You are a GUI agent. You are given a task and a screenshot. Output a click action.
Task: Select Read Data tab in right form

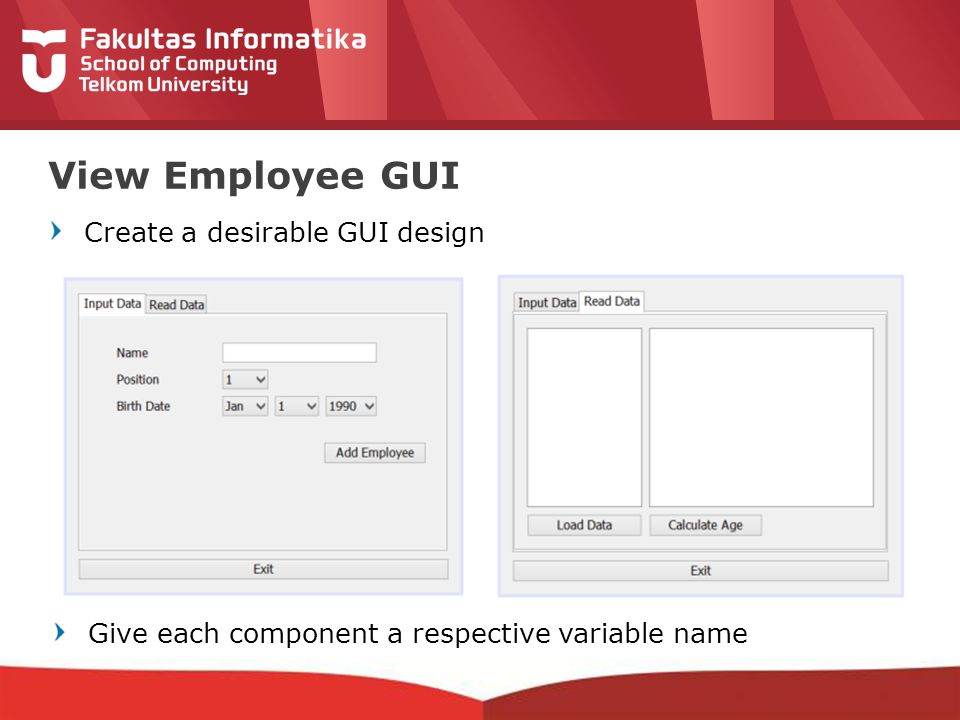point(612,301)
